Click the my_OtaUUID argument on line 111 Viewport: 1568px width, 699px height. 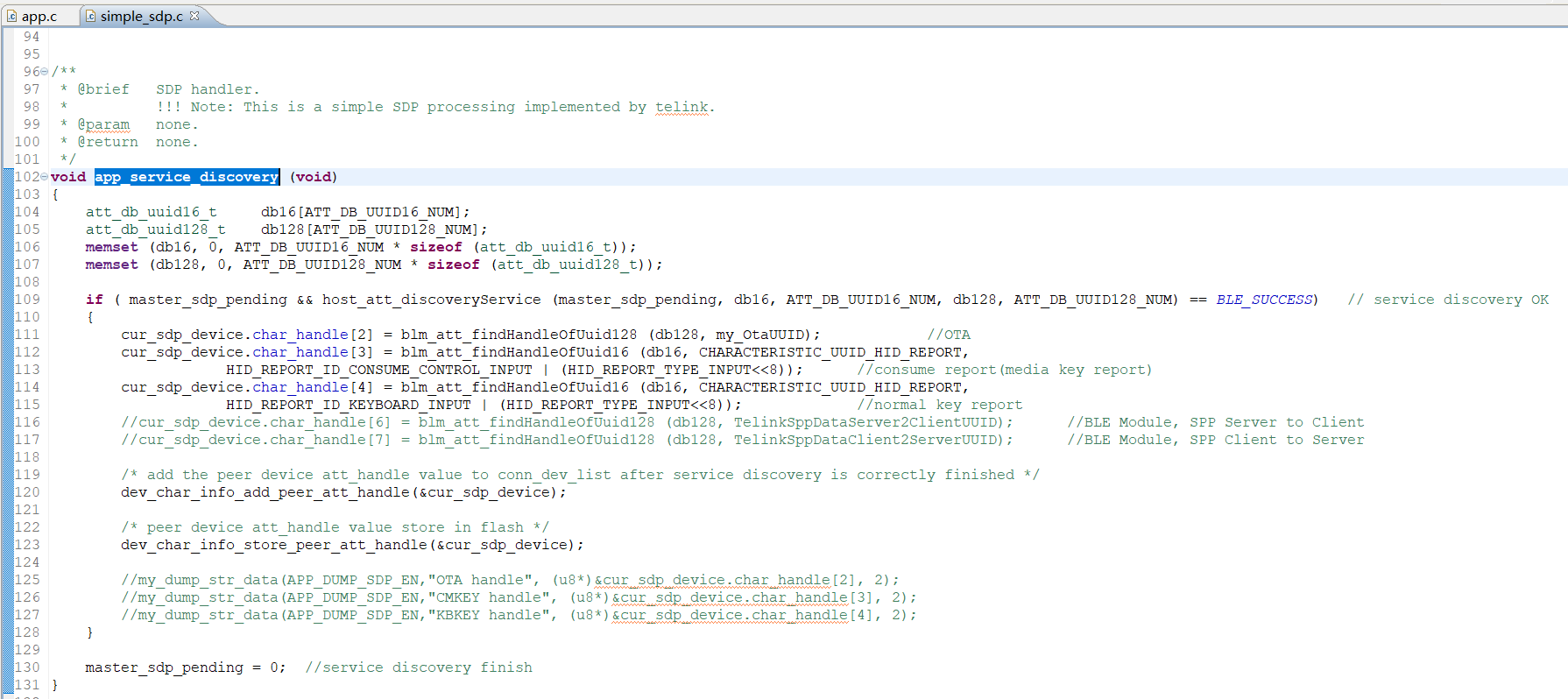point(763,335)
